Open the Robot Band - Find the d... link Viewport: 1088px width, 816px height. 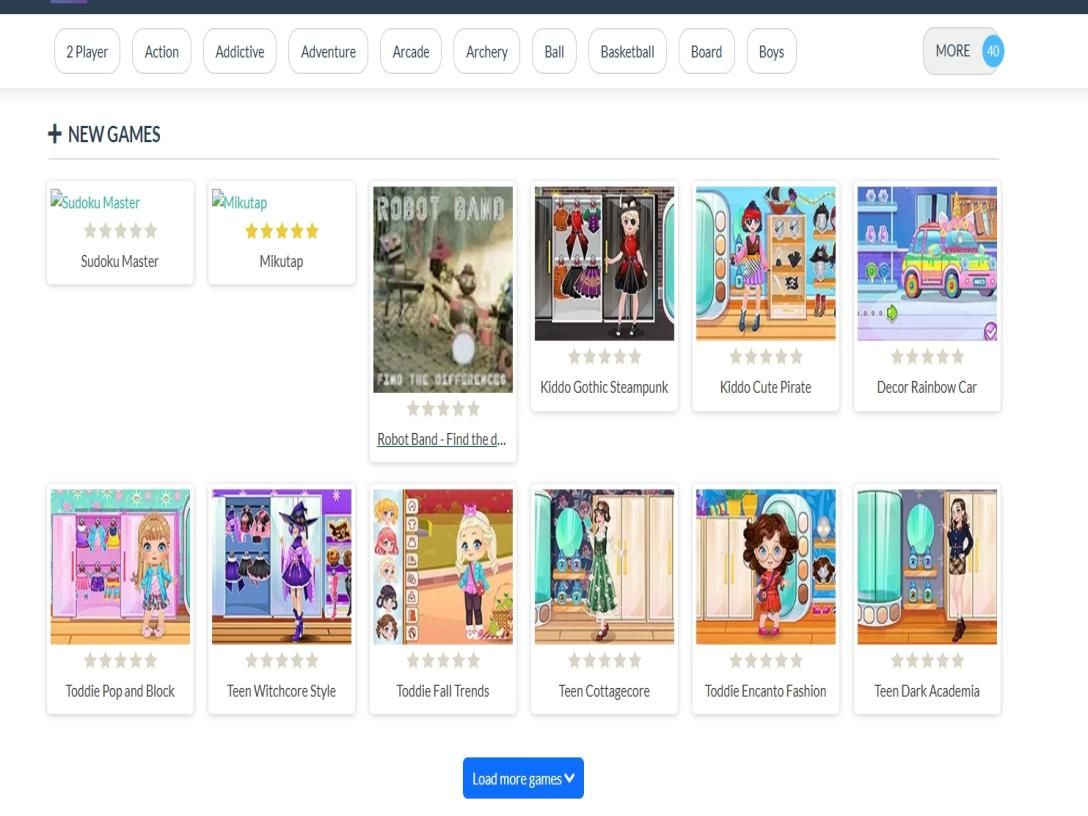point(442,439)
